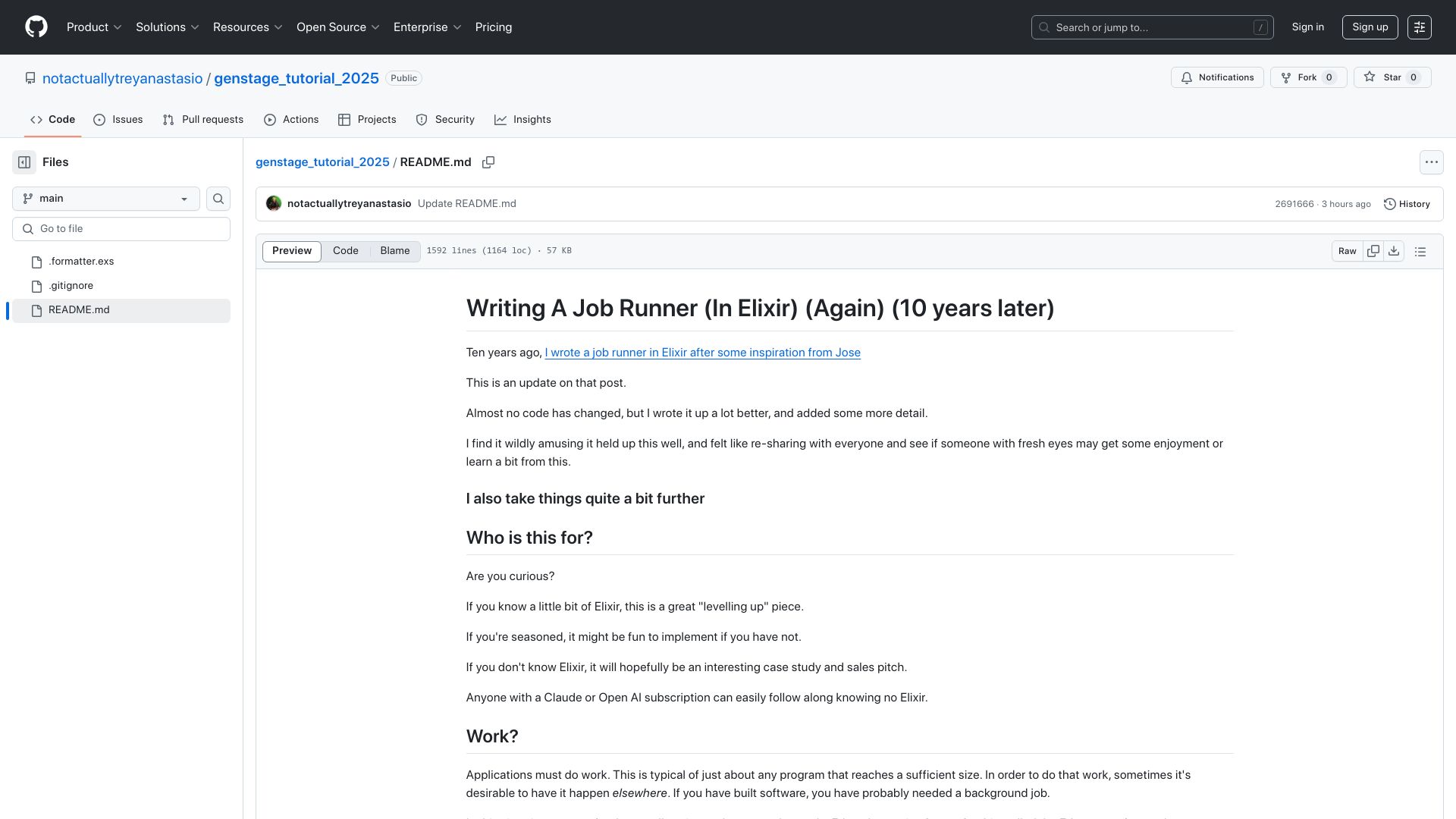Open the Insights tab
This screenshot has height=819, width=1456.
[522, 120]
